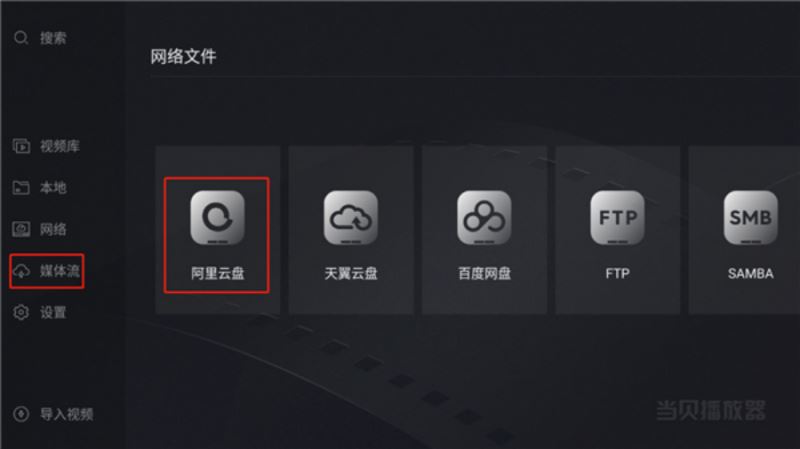The image size is (800, 449).
Task: Click the search magnifier icon
Action: (21, 38)
